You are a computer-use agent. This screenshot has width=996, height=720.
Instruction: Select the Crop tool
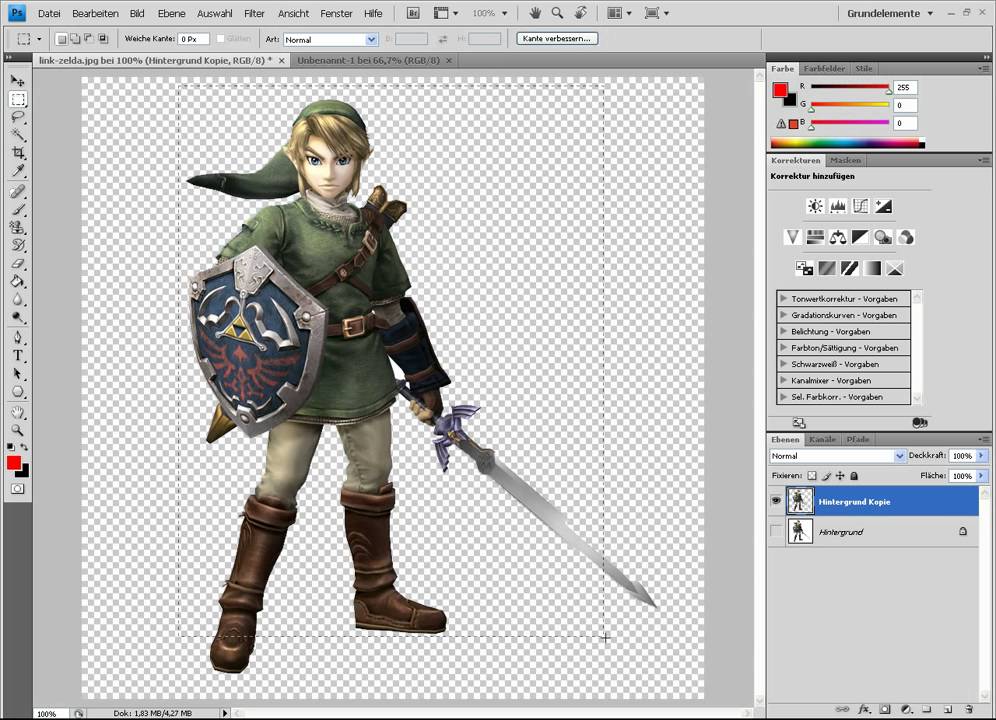(18, 153)
